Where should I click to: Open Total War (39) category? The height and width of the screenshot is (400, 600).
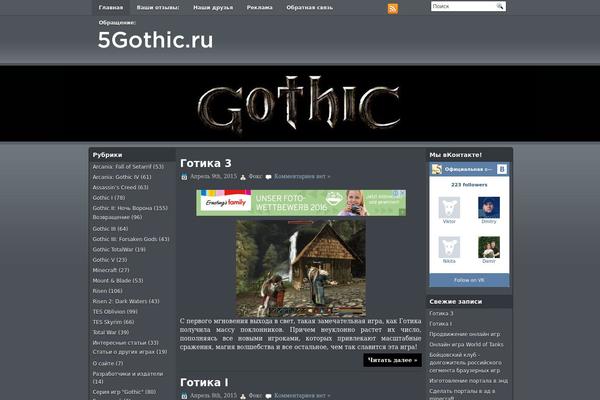(x=111, y=332)
